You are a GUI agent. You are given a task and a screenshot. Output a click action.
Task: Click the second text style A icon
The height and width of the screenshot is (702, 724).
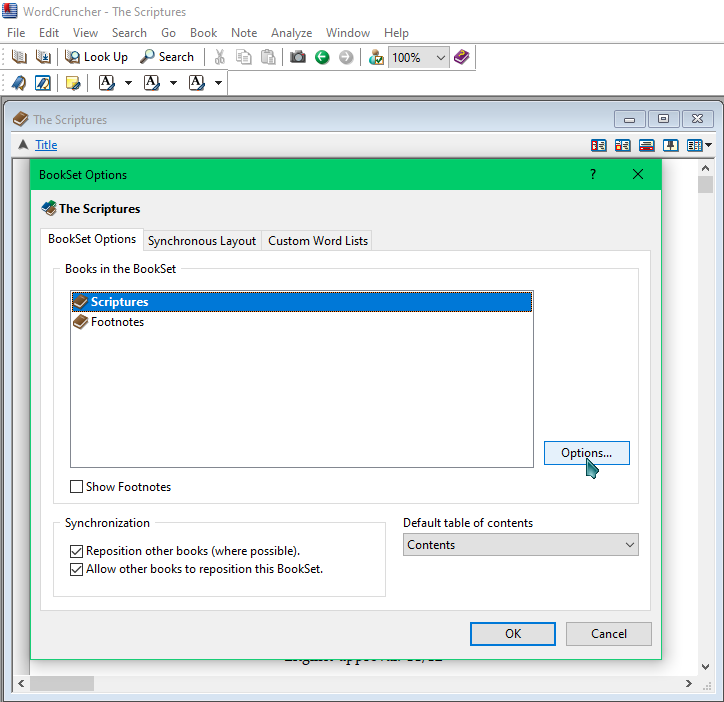click(x=151, y=83)
